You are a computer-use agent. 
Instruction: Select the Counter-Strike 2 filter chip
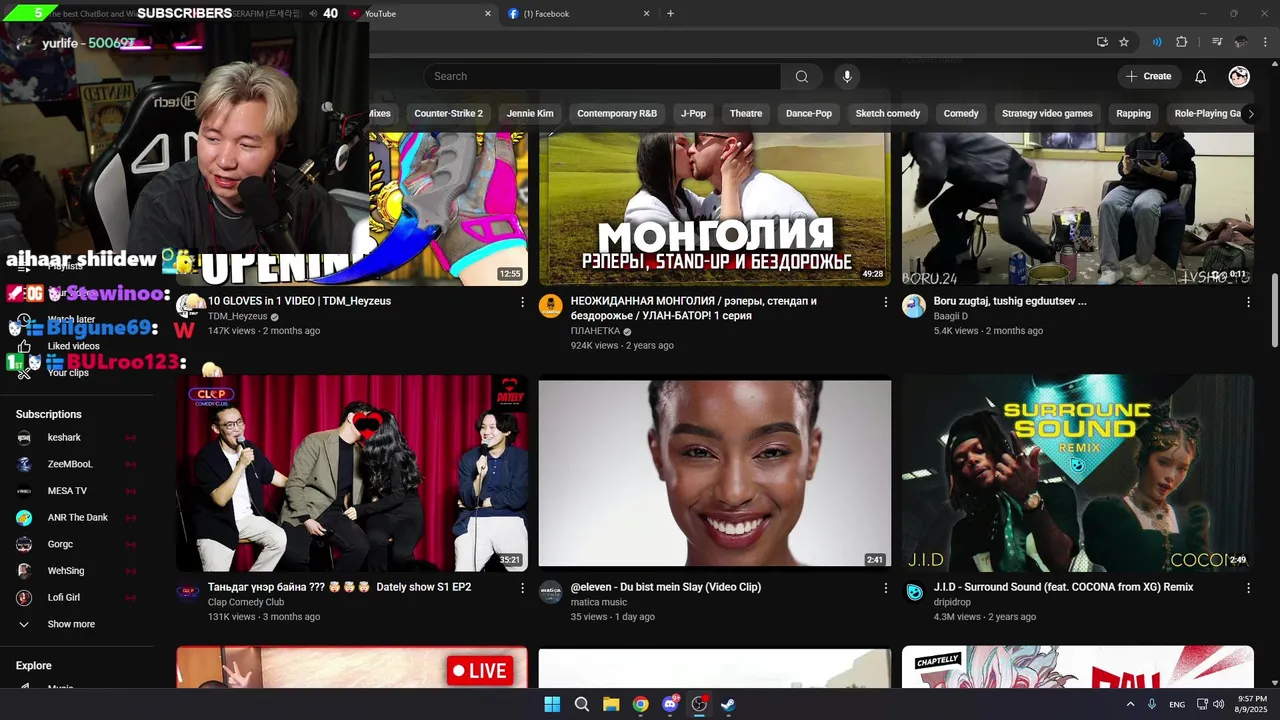pos(448,113)
